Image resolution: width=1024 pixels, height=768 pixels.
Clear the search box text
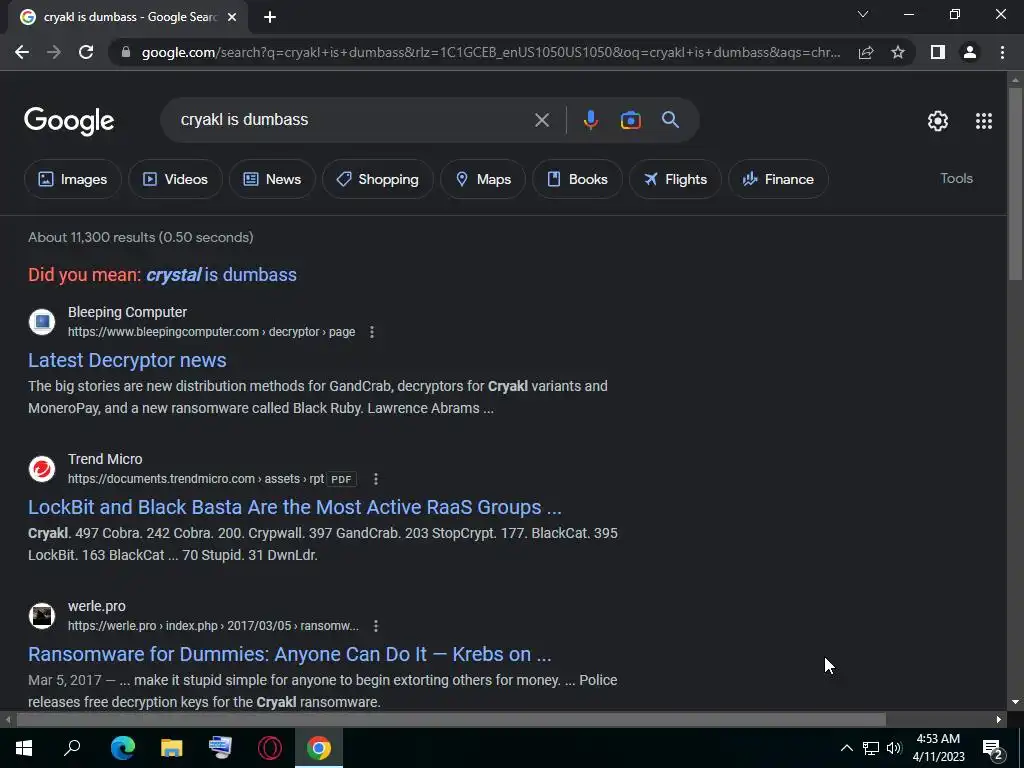click(541, 120)
